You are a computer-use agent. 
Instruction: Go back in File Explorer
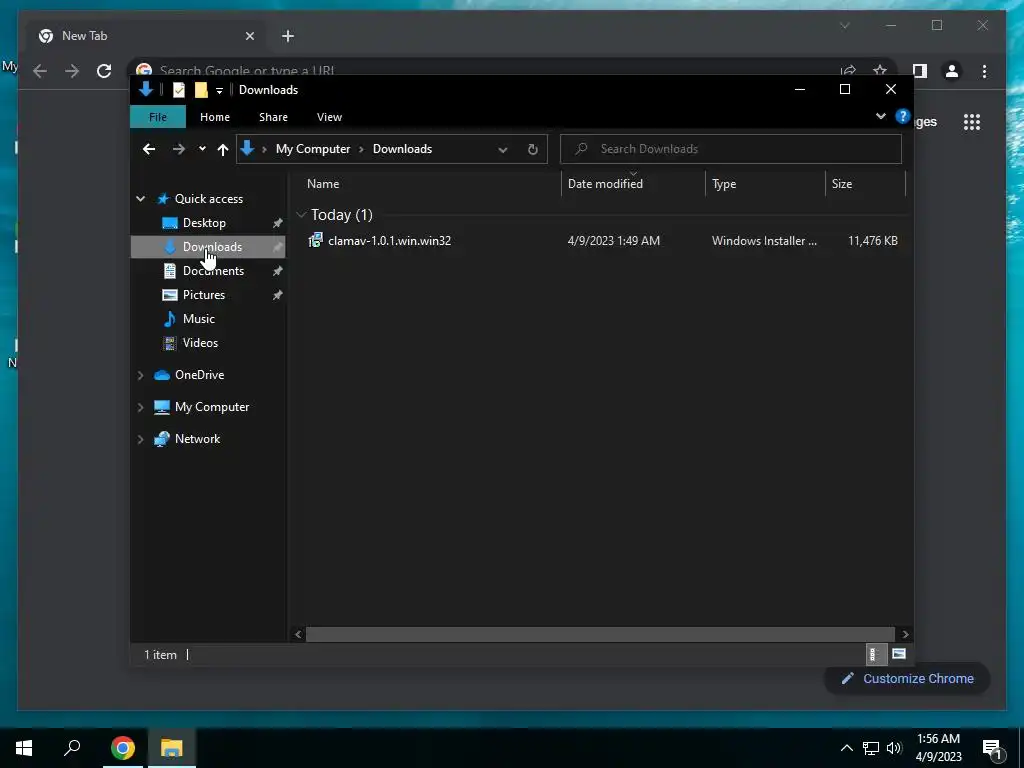tap(149, 149)
